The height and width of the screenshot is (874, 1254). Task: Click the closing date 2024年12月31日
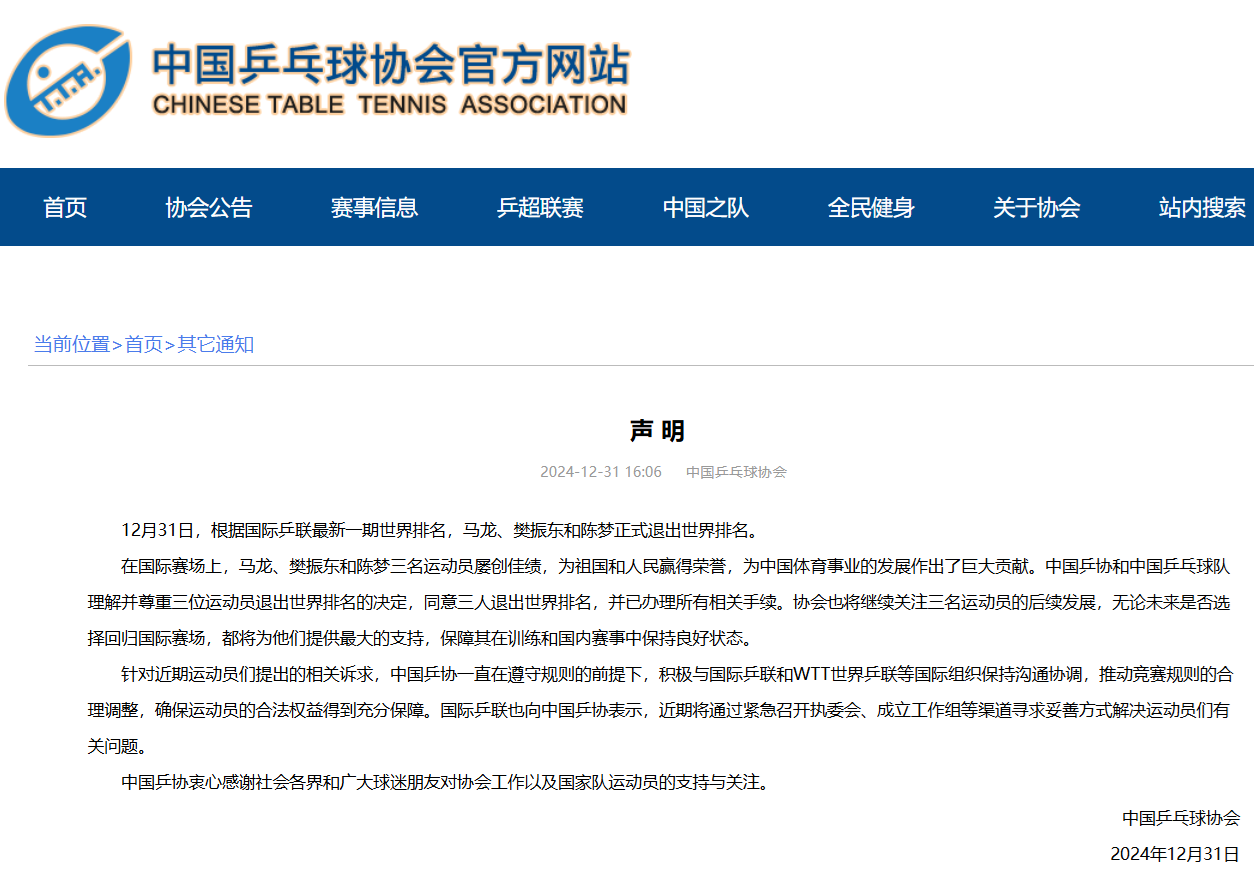(x=1175, y=854)
